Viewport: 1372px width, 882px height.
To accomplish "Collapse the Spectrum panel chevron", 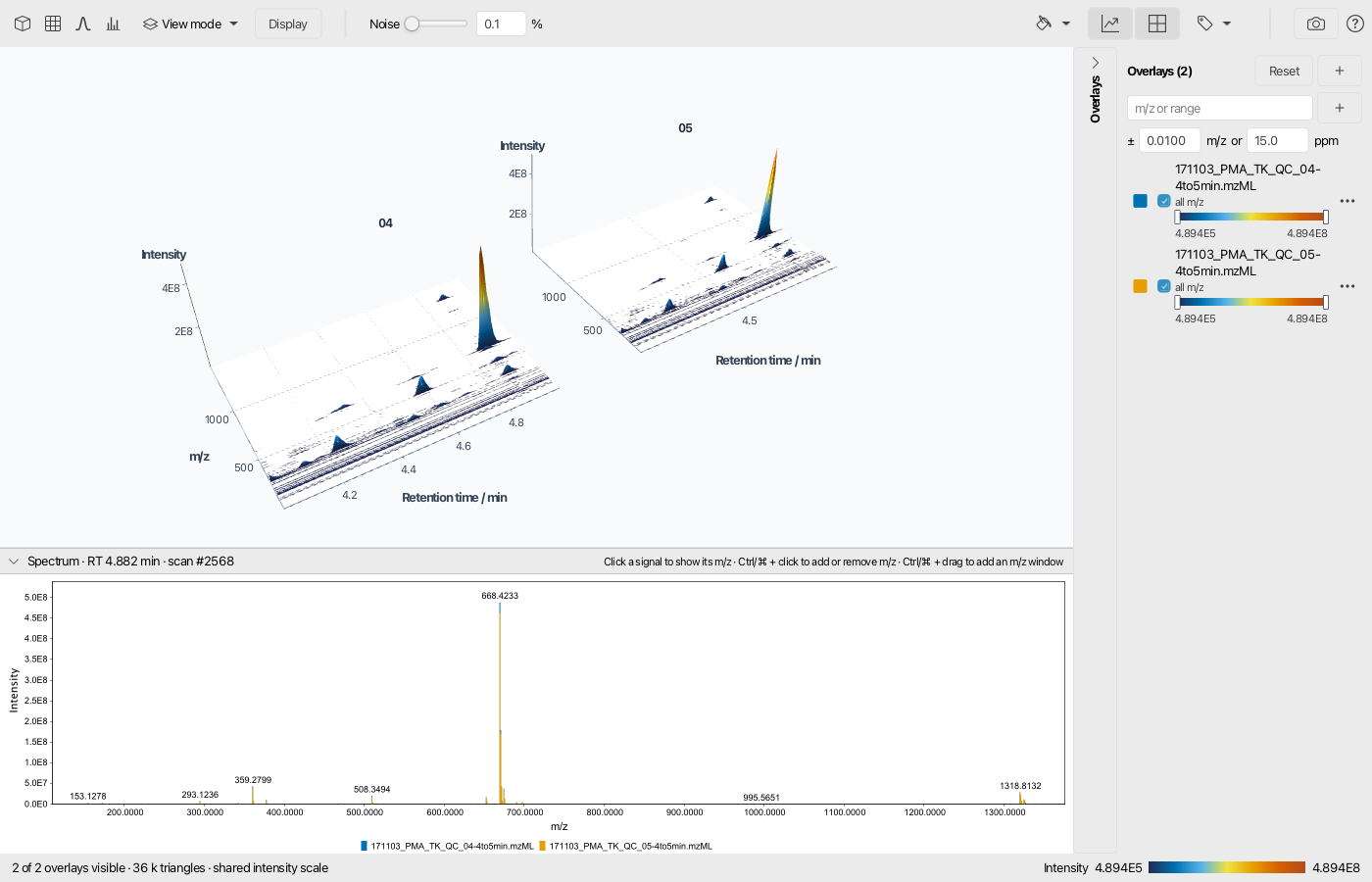I will (14, 562).
